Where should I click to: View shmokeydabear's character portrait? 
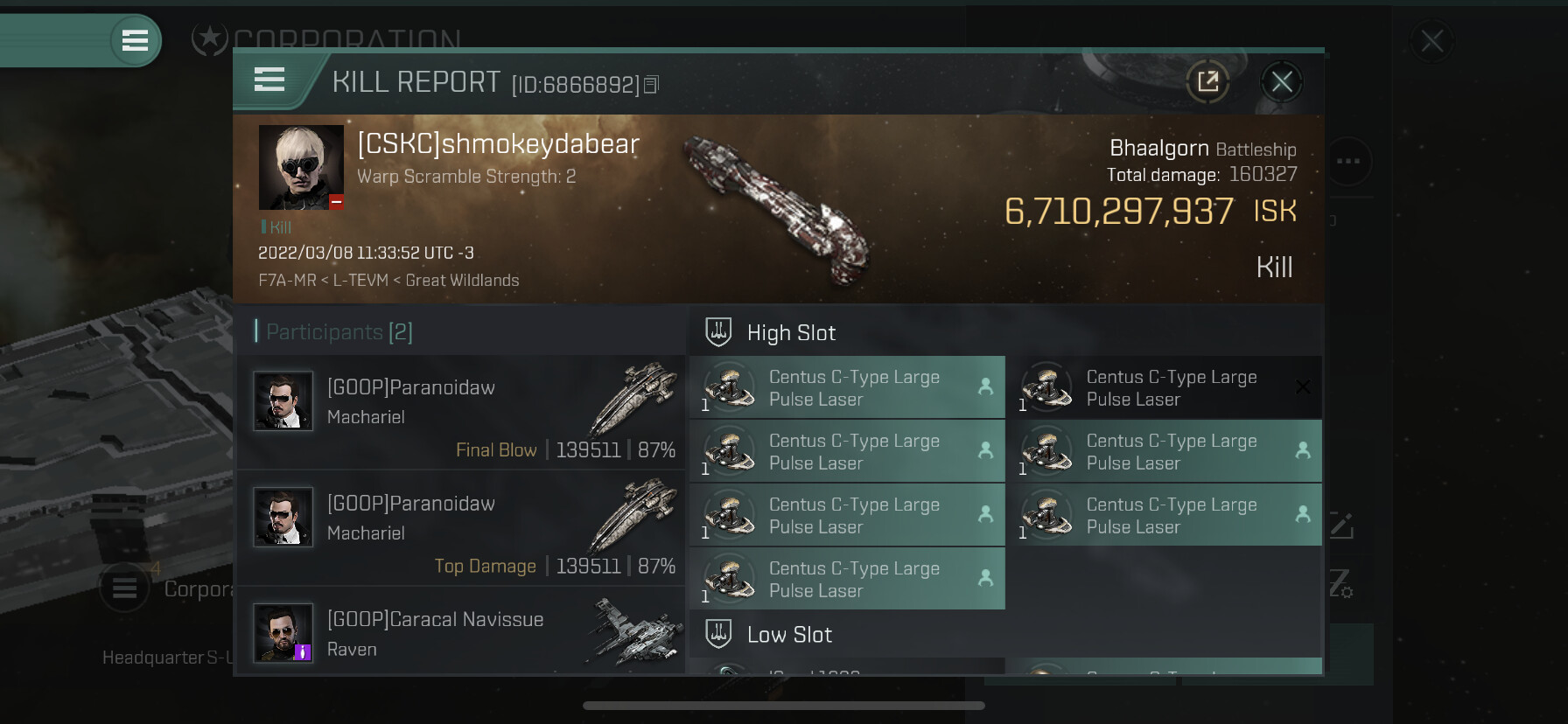pos(301,167)
